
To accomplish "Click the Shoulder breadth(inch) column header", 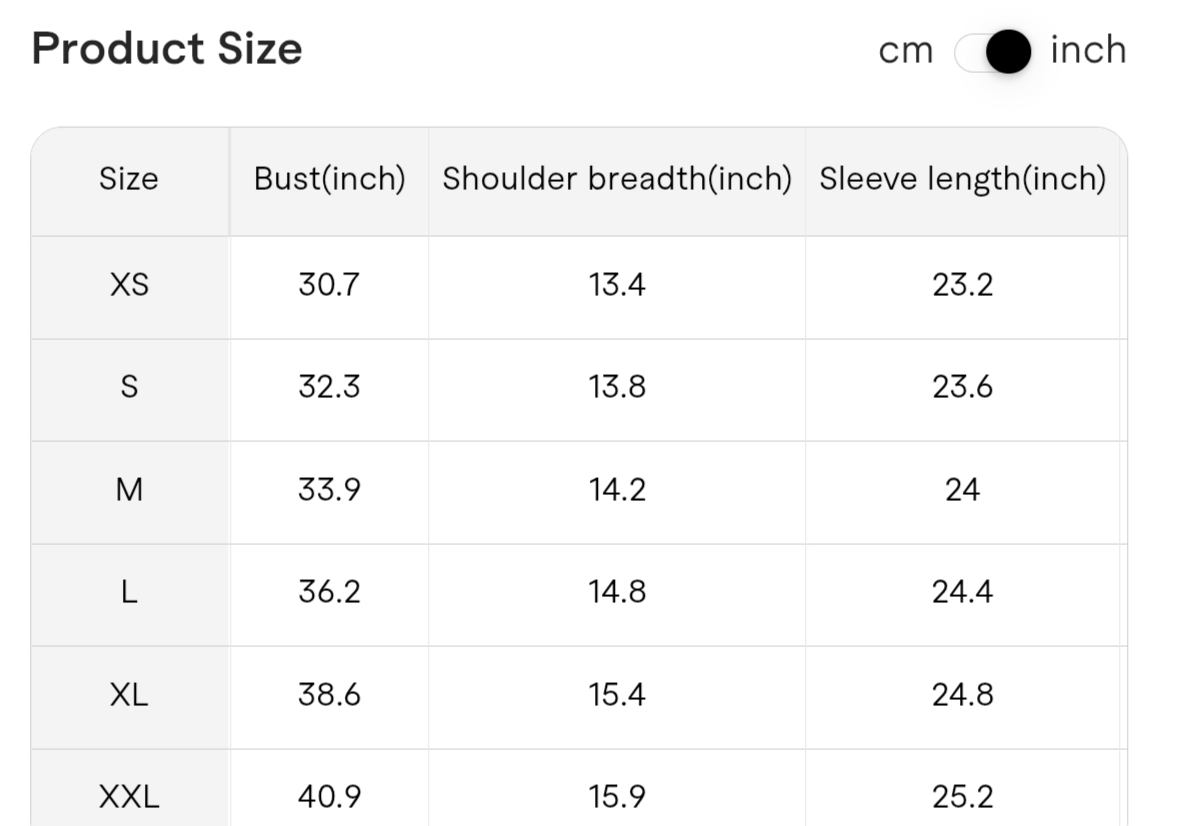I will point(616,179).
